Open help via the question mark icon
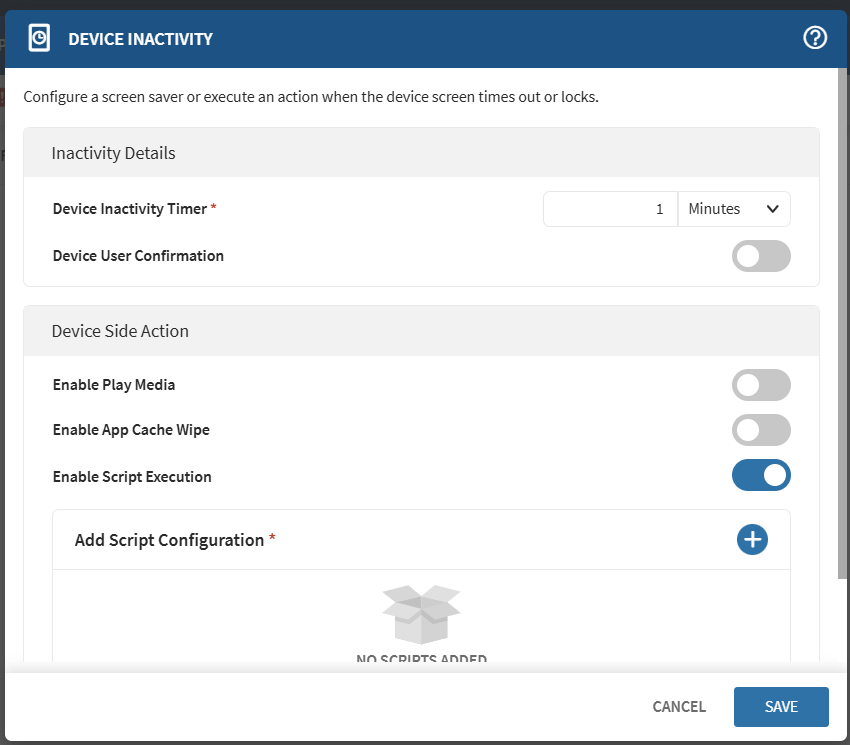This screenshot has height=745, width=850. point(815,38)
